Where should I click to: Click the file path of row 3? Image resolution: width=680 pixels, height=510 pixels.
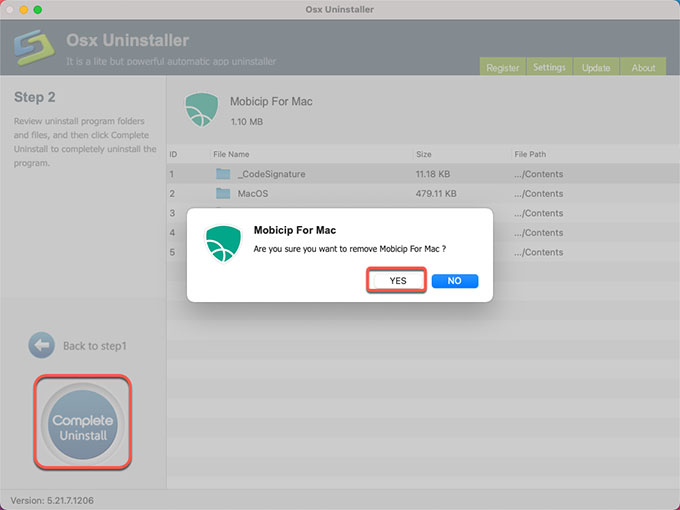[539, 213]
